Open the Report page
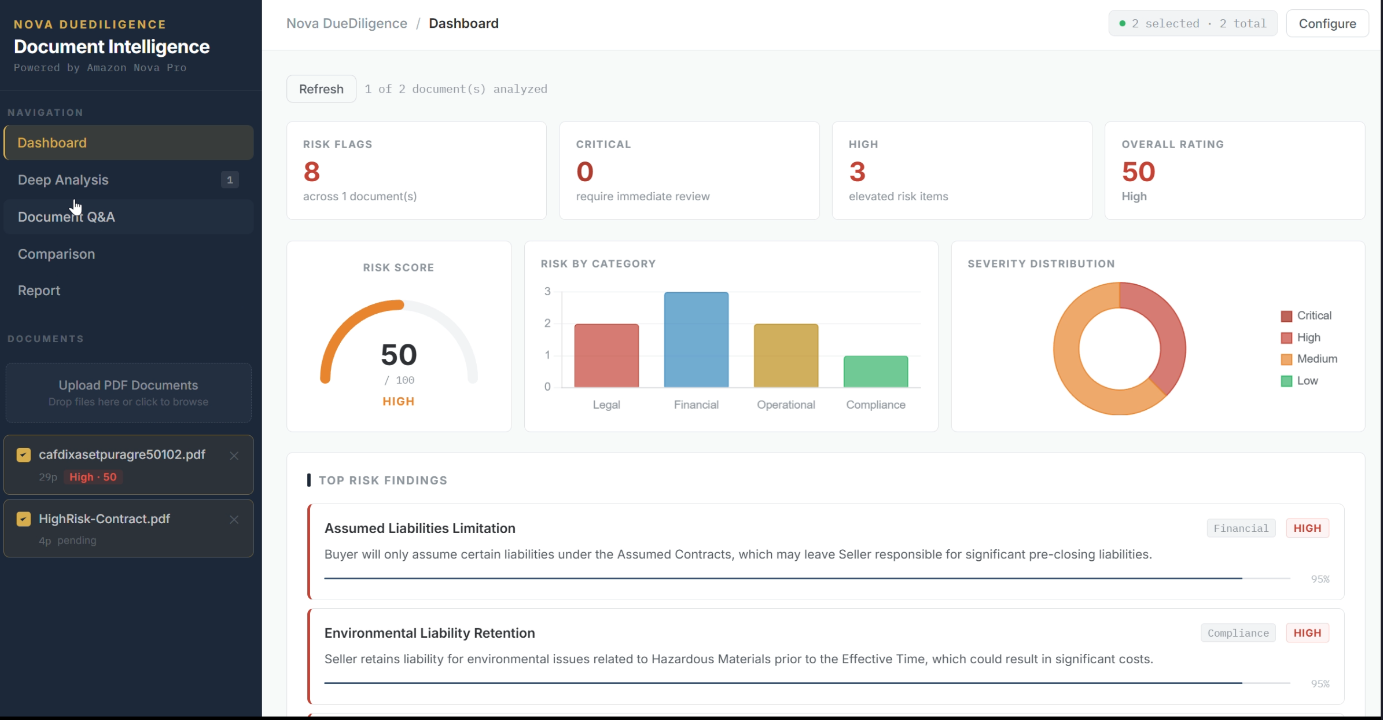Screen dimensions: 1383x720 point(128,291)
